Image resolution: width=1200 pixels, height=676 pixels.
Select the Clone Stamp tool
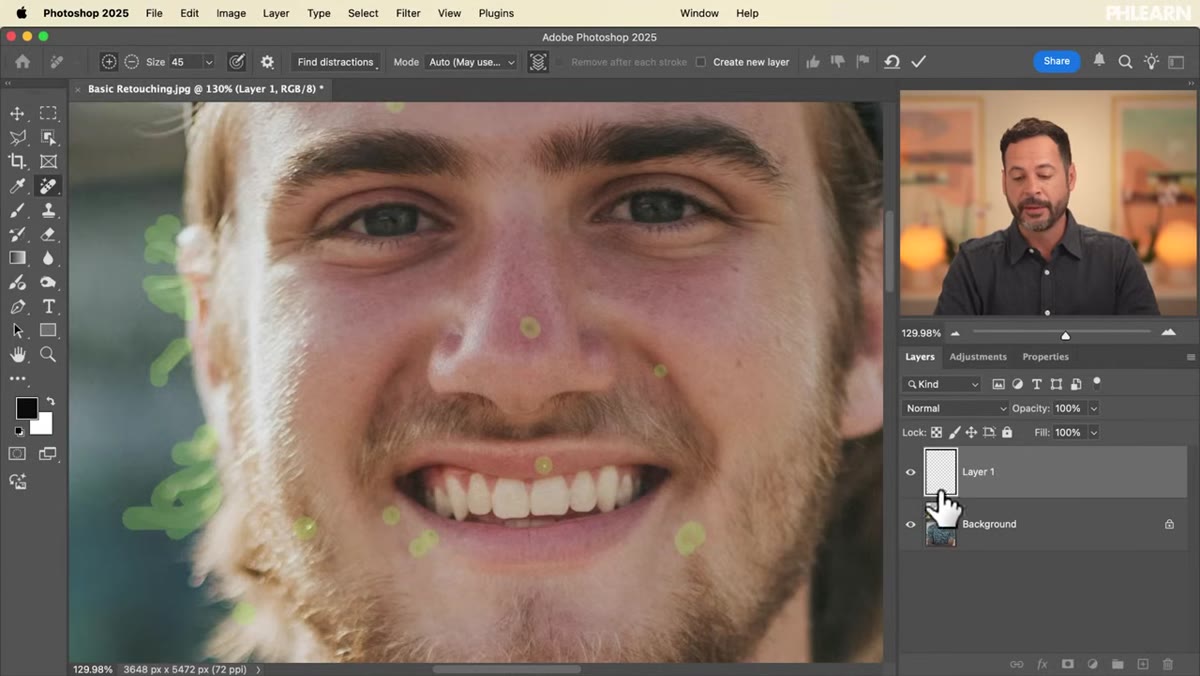tap(48, 210)
